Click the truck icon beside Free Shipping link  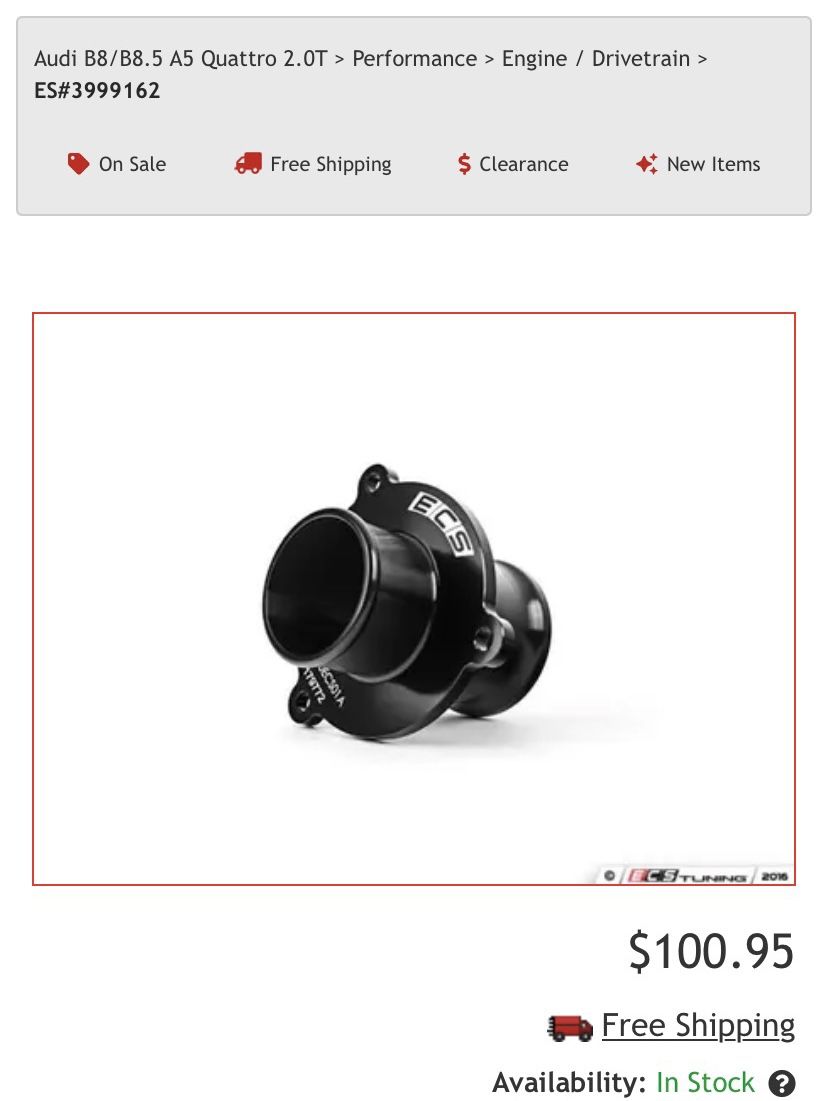[570, 1027]
